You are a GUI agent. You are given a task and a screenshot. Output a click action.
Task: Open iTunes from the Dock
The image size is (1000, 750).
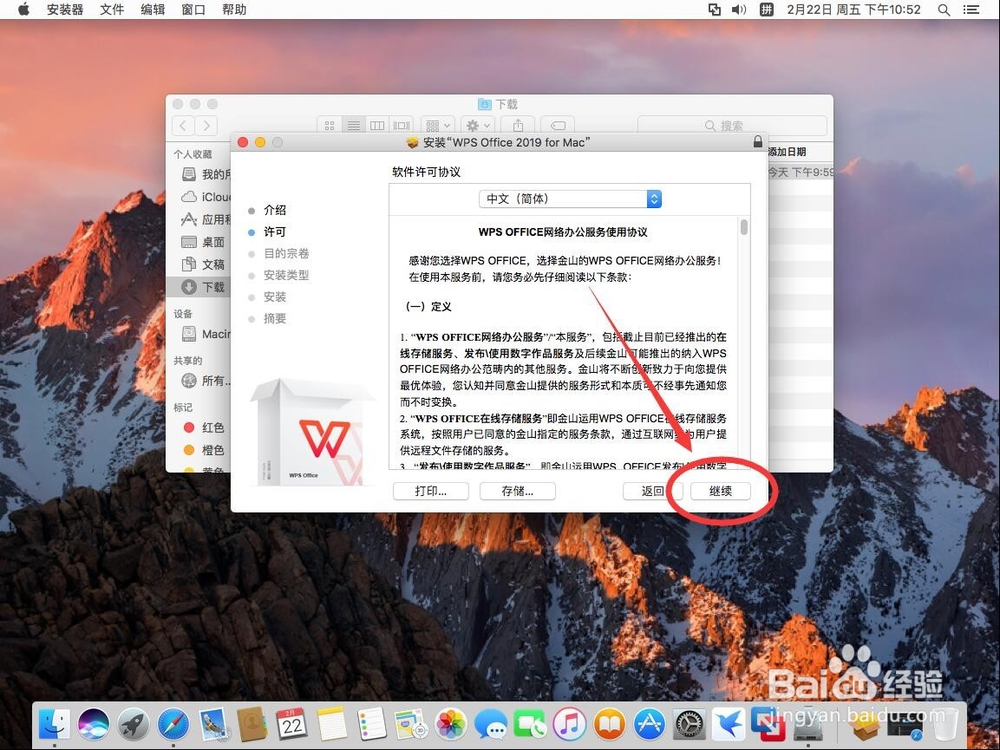coord(570,724)
